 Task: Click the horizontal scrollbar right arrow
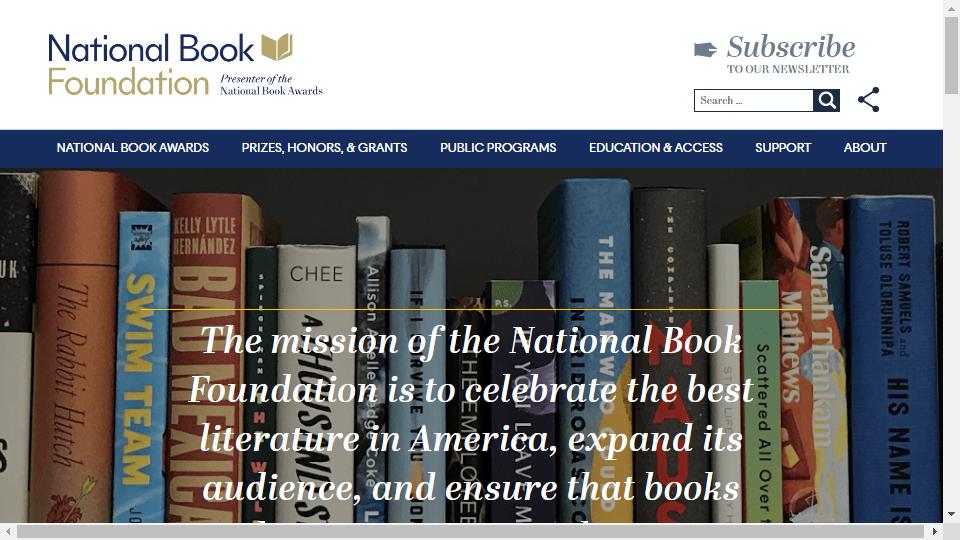(935, 531)
